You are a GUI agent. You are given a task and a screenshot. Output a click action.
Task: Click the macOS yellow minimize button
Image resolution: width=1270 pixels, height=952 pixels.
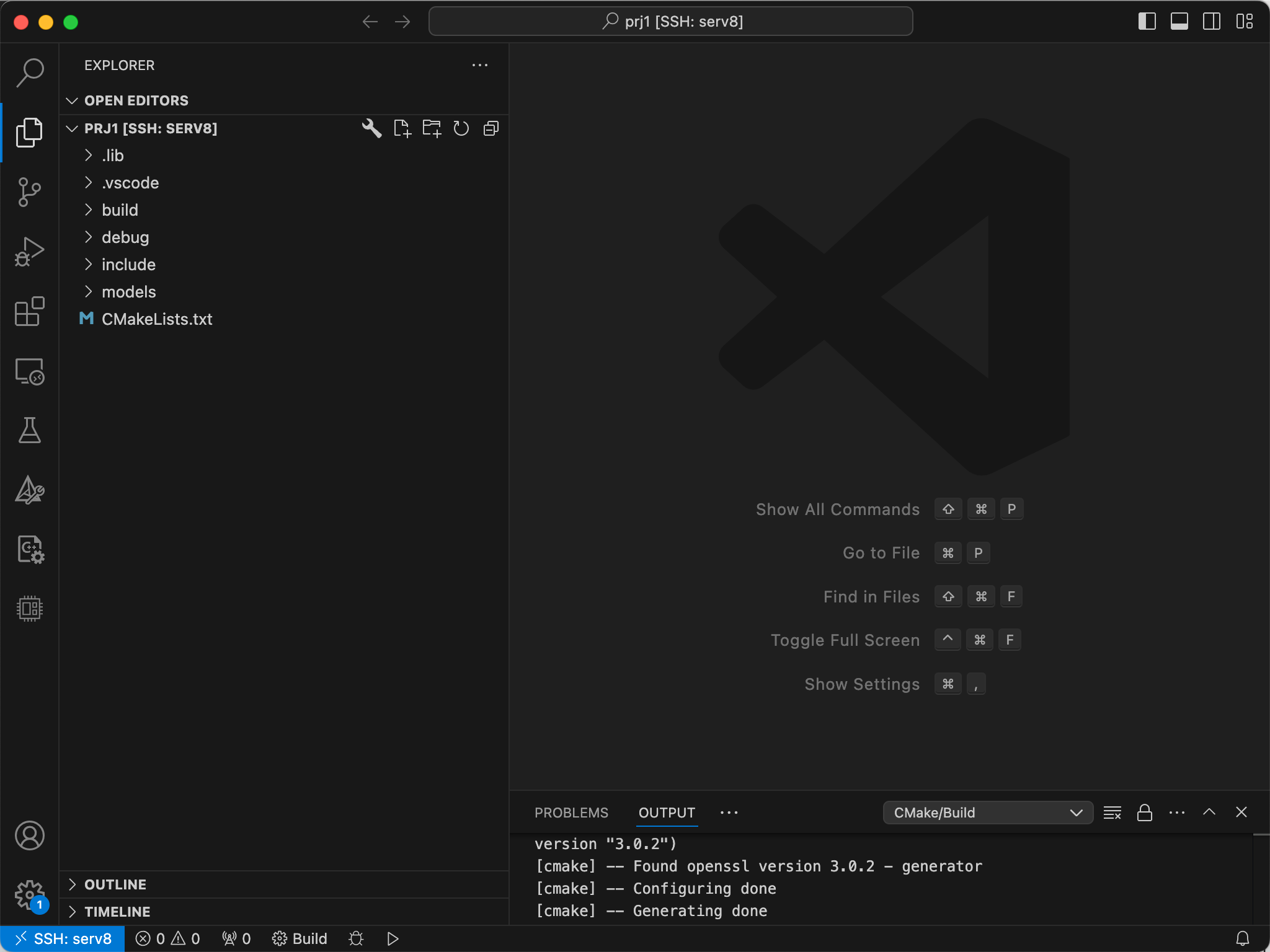(x=46, y=22)
